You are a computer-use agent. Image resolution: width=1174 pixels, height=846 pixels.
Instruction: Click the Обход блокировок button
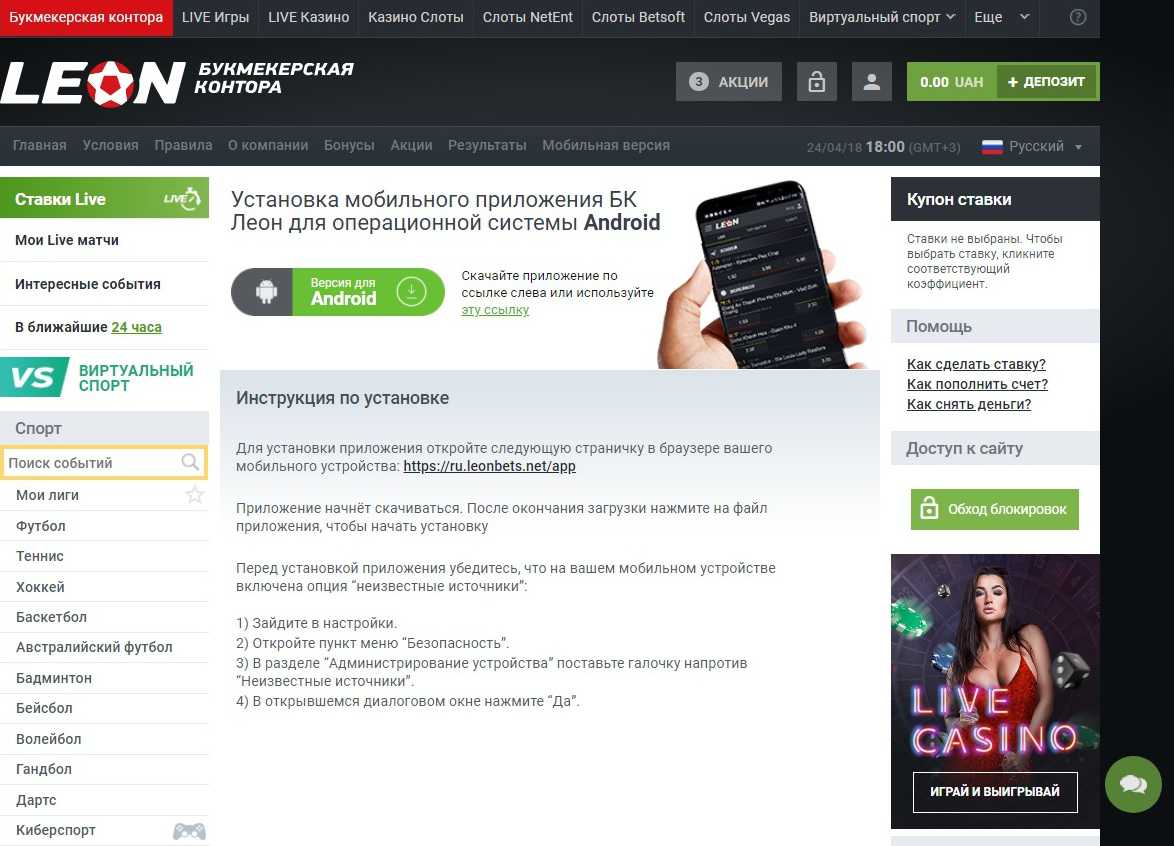pos(994,509)
